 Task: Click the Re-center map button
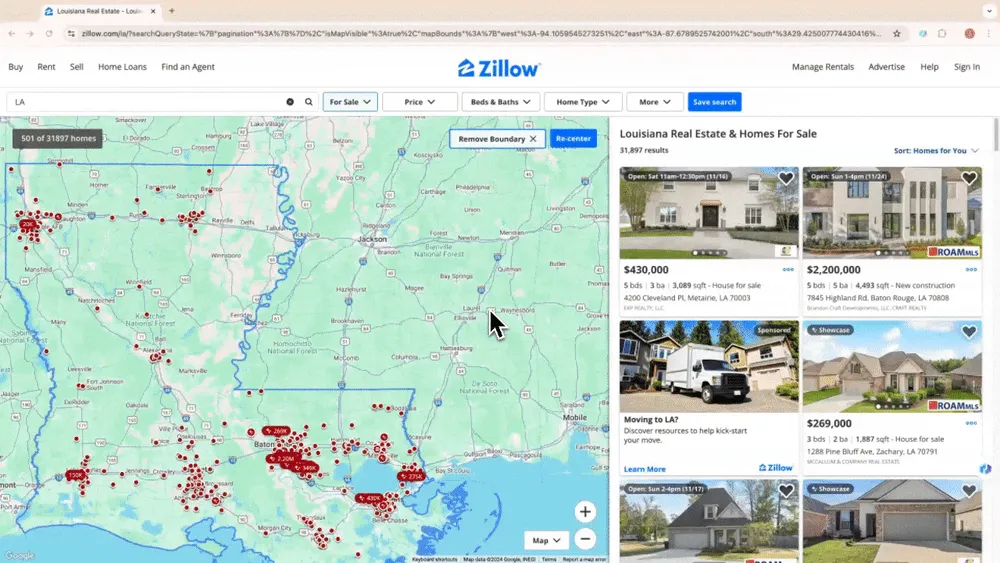(573, 138)
